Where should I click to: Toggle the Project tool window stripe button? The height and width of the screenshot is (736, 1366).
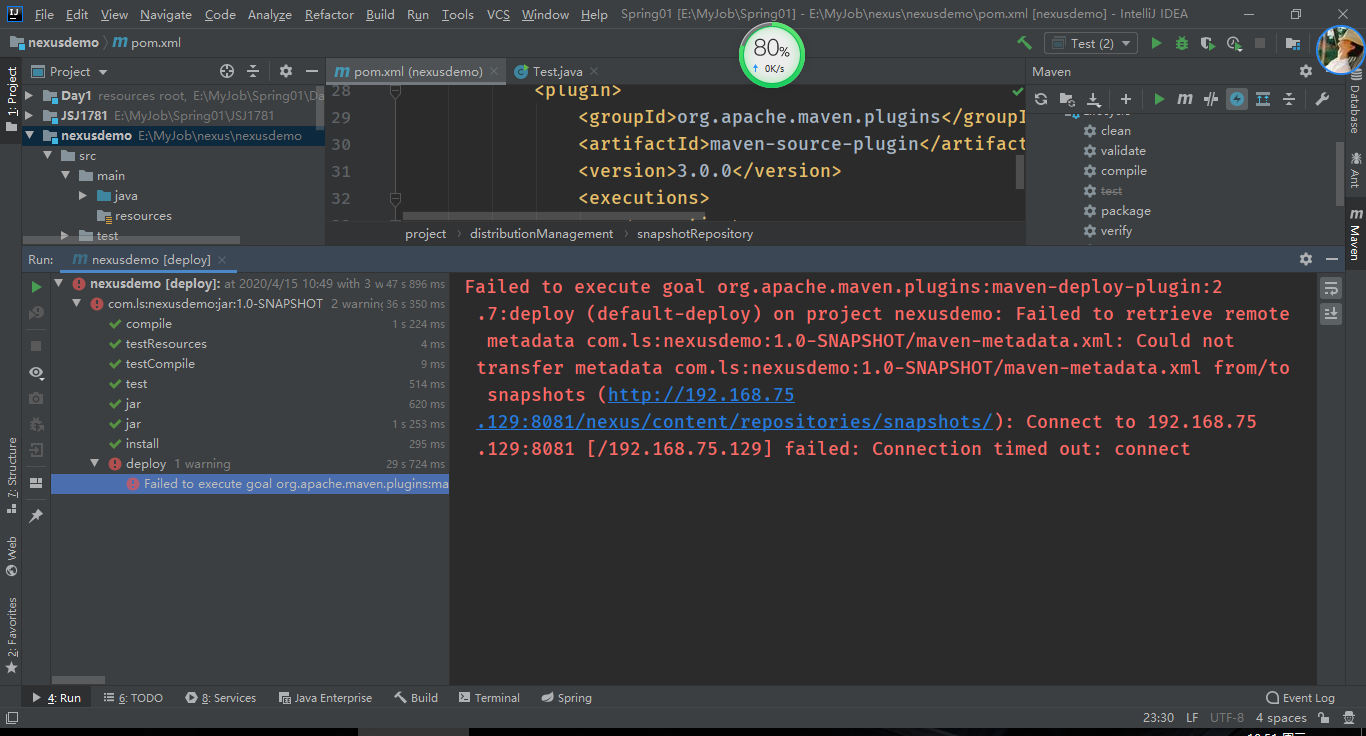point(12,98)
